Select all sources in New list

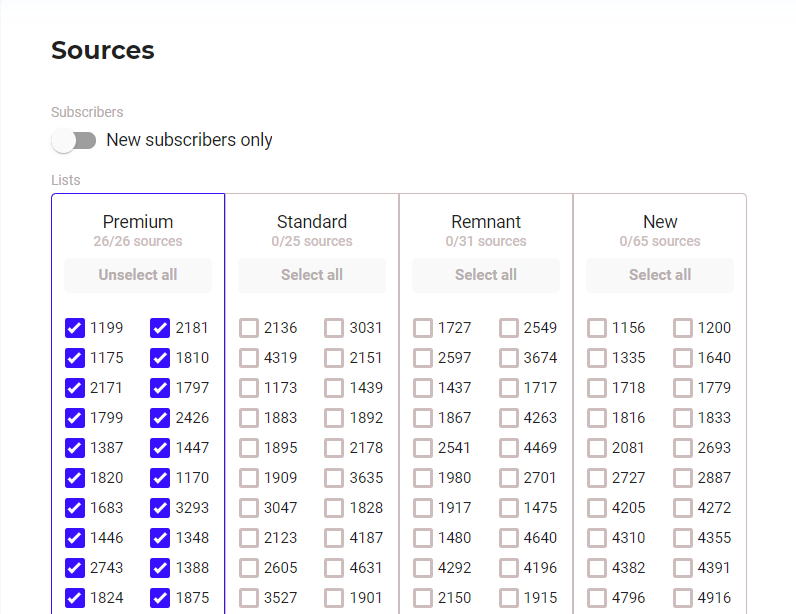[660, 275]
